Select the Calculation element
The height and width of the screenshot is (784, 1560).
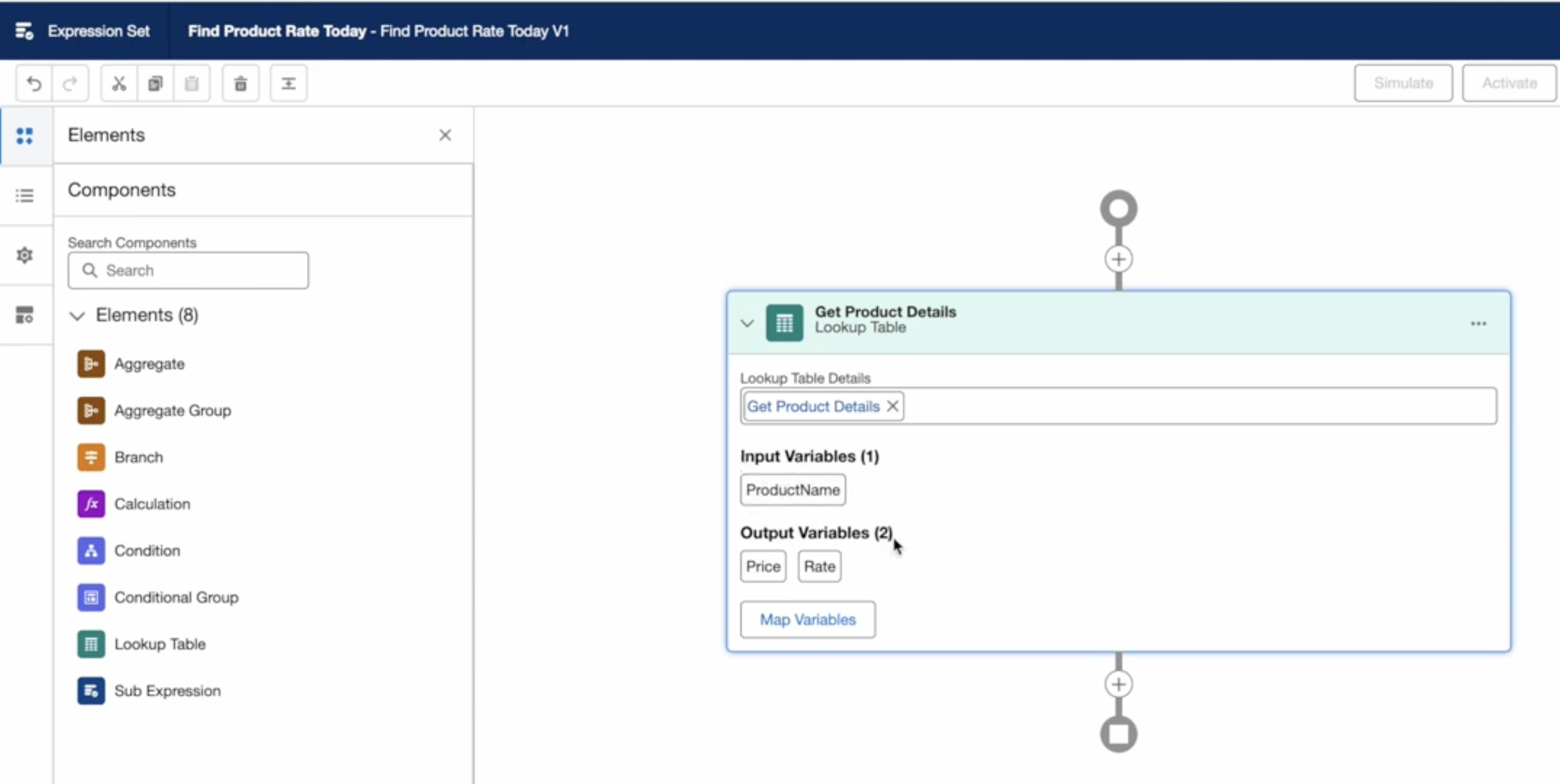152,504
